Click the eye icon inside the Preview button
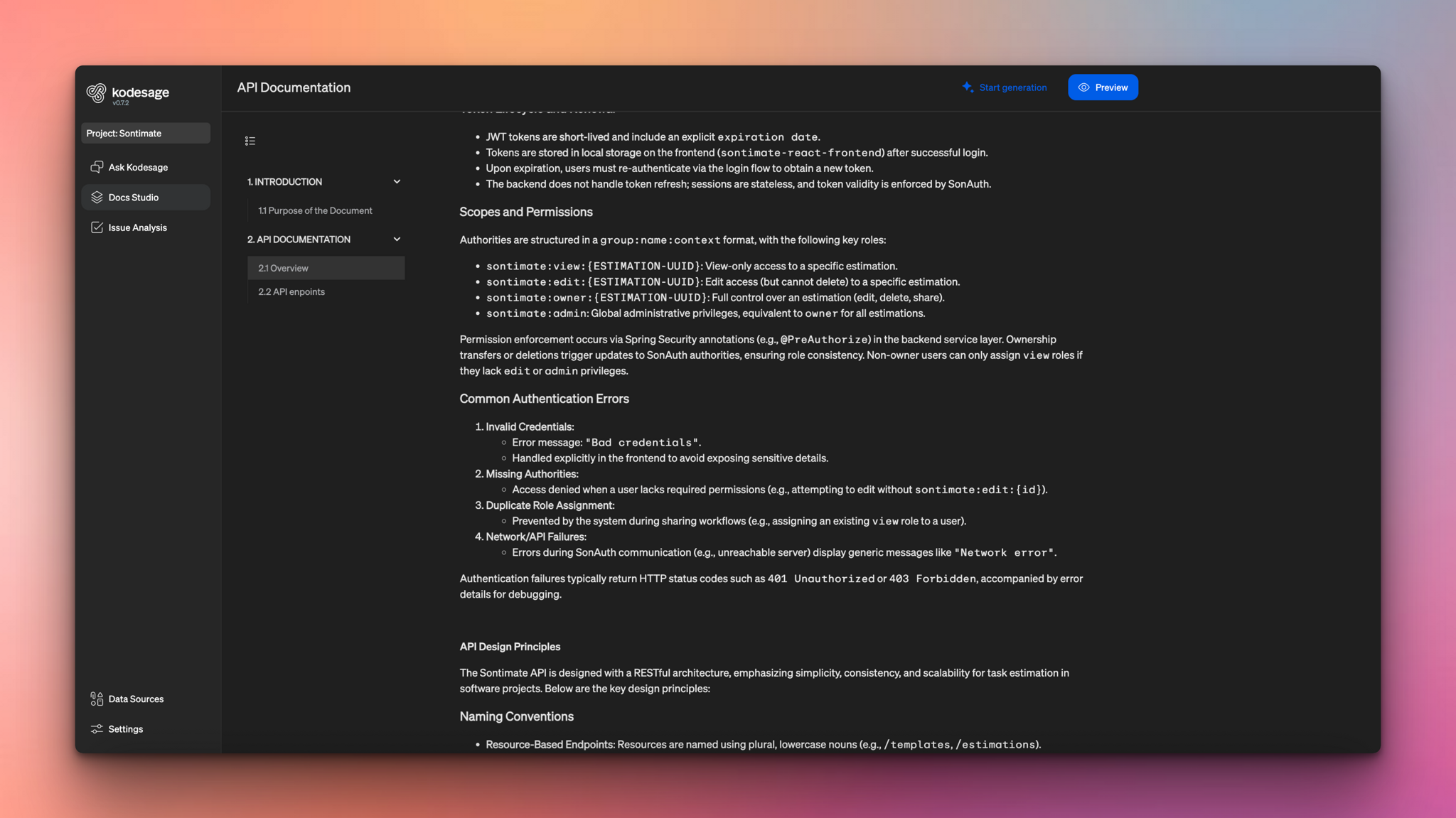Image resolution: width=1456 pixels, height=818 pixels. 1083,87
